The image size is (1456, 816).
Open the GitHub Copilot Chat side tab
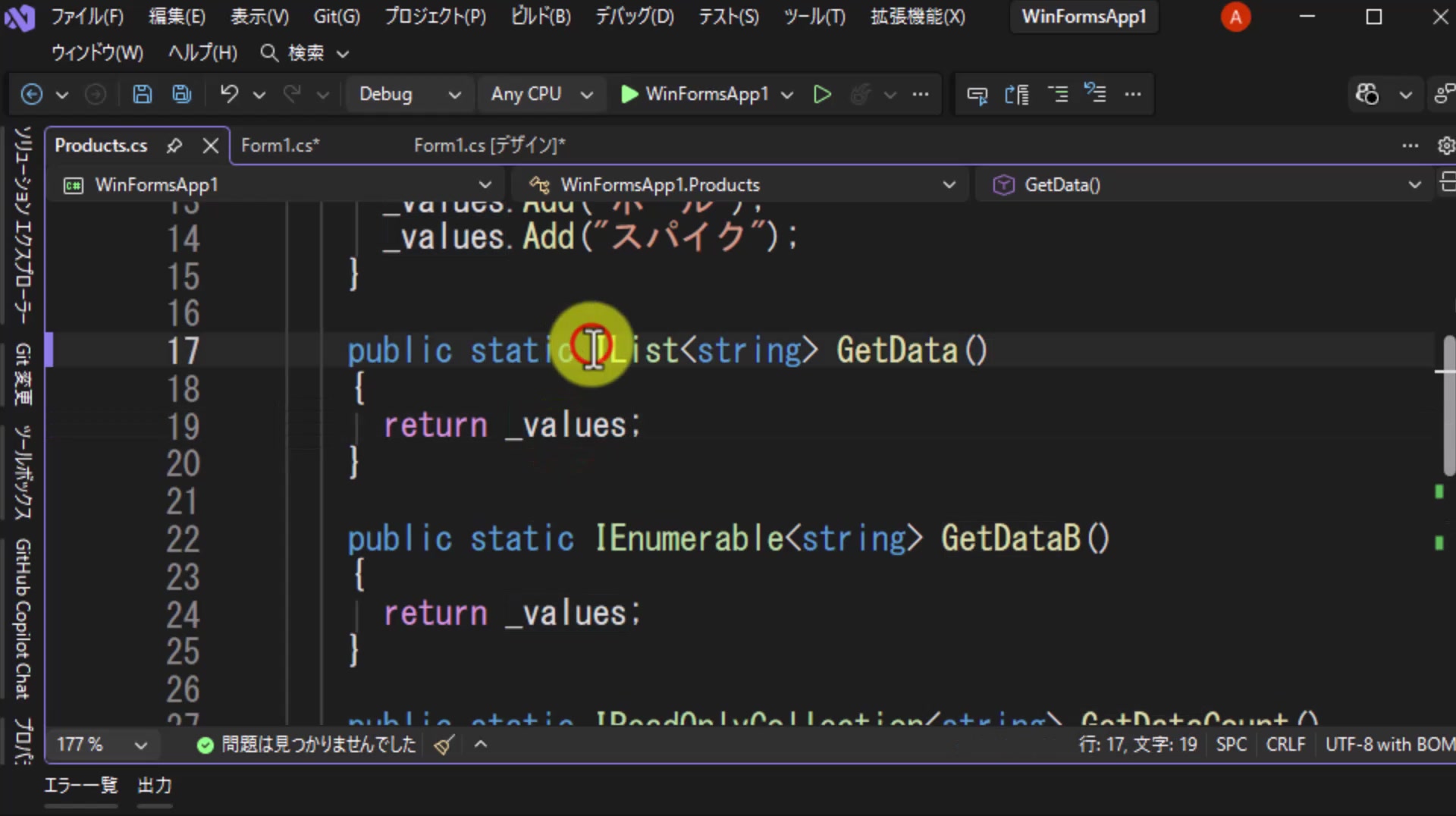click(24, 619)
